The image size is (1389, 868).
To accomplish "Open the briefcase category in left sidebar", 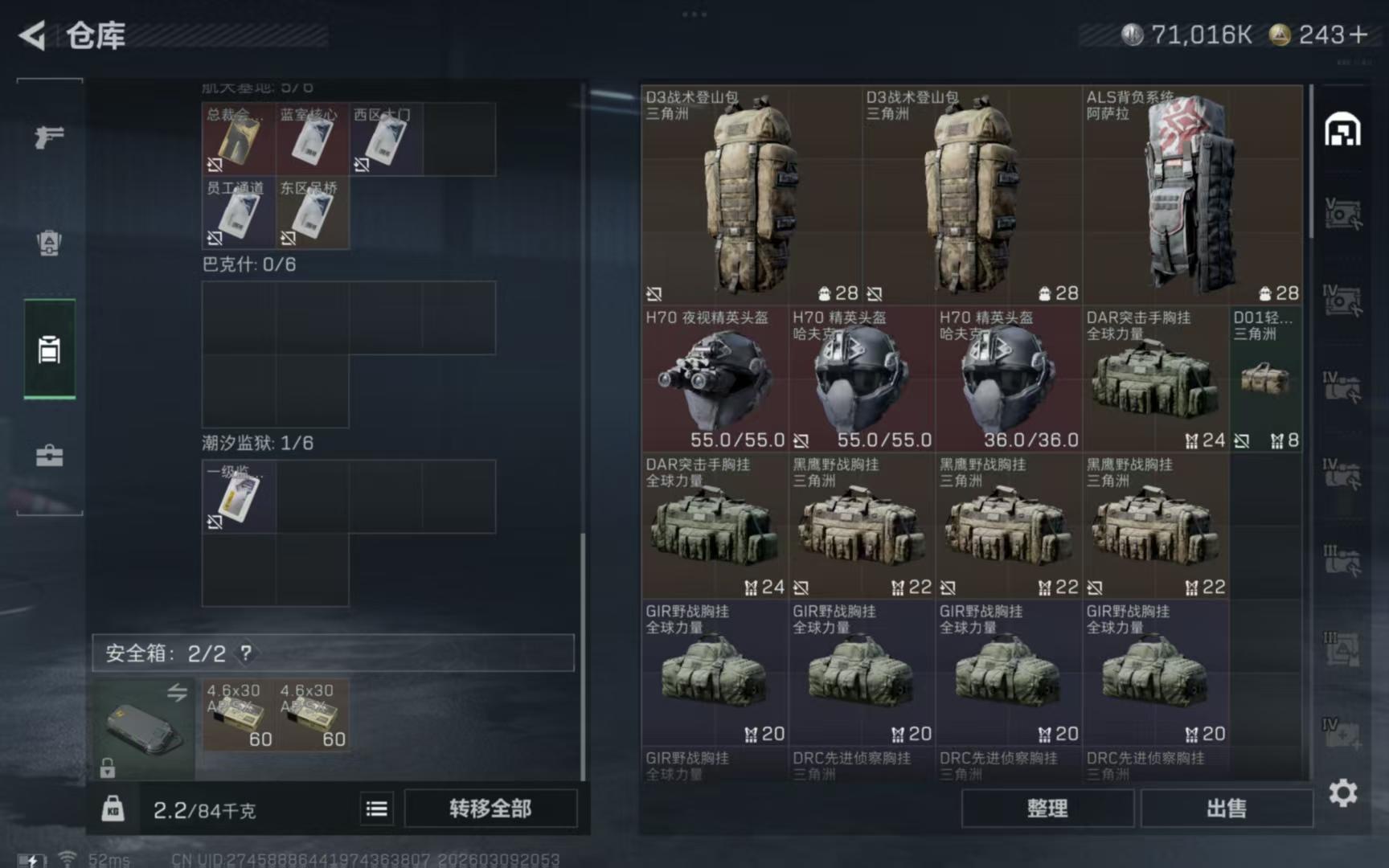I will tap(49, 456).
